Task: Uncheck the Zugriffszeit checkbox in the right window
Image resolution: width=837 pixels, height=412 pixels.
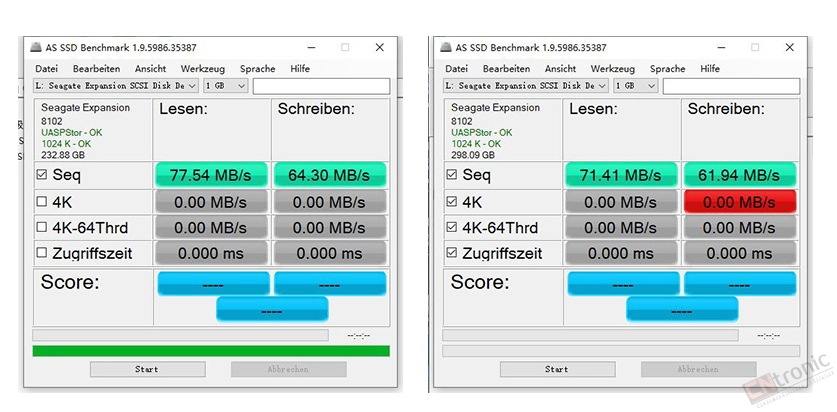Action: click(x=452, y=253)
